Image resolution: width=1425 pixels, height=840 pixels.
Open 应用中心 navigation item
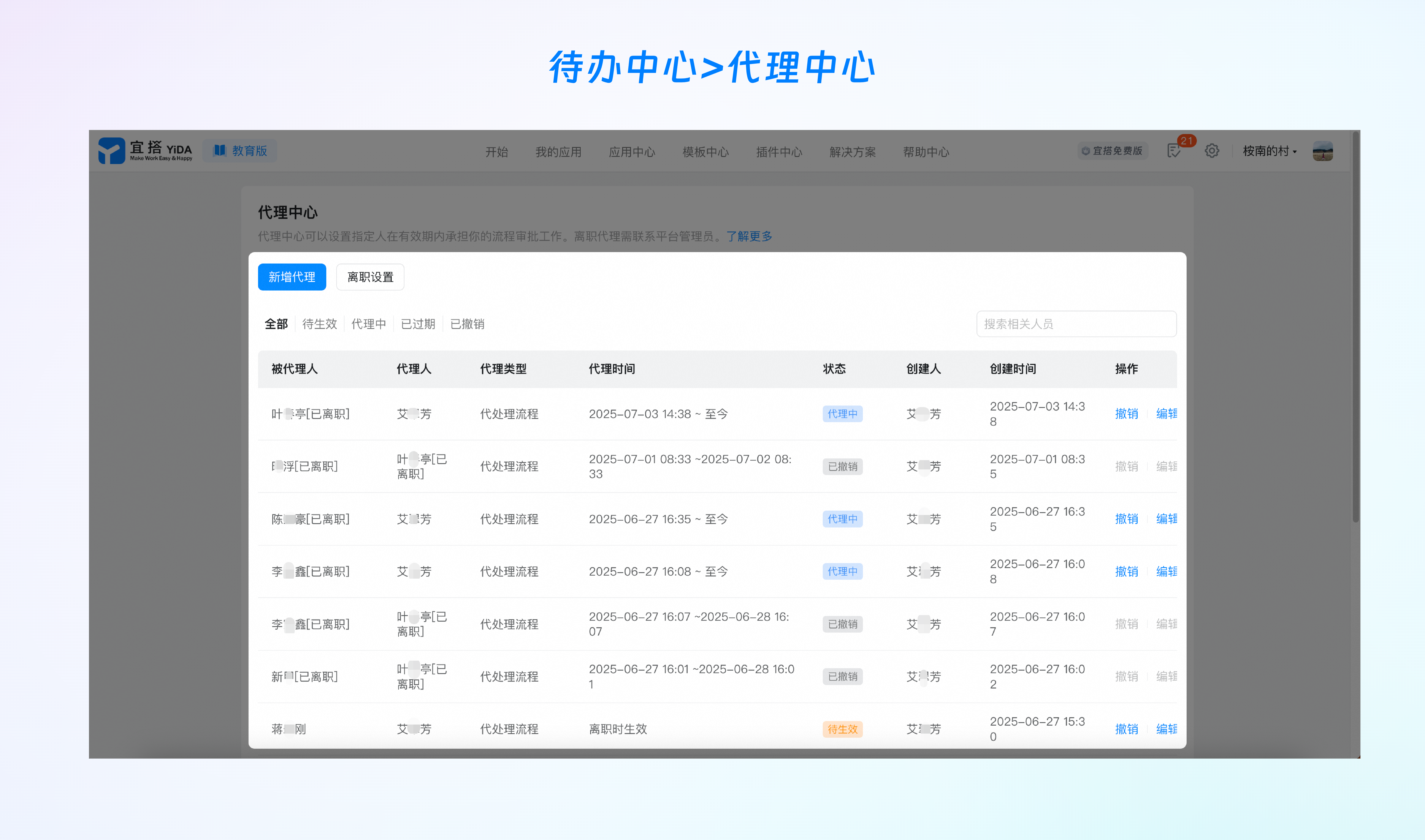click(632, 152)
